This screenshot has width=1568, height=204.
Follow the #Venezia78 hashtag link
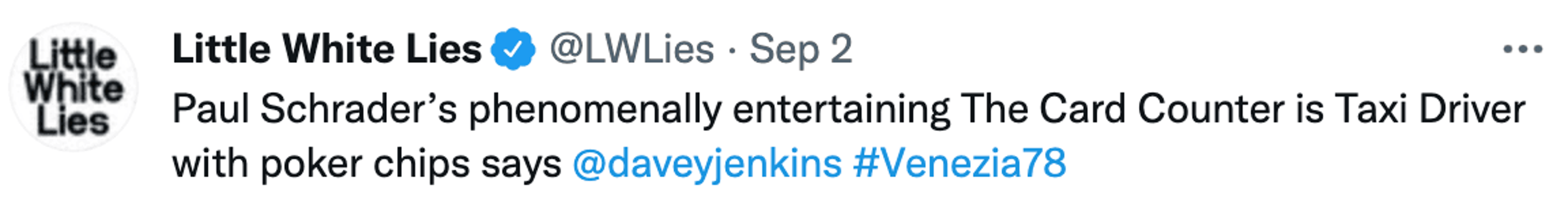click(x=959, y=163)
